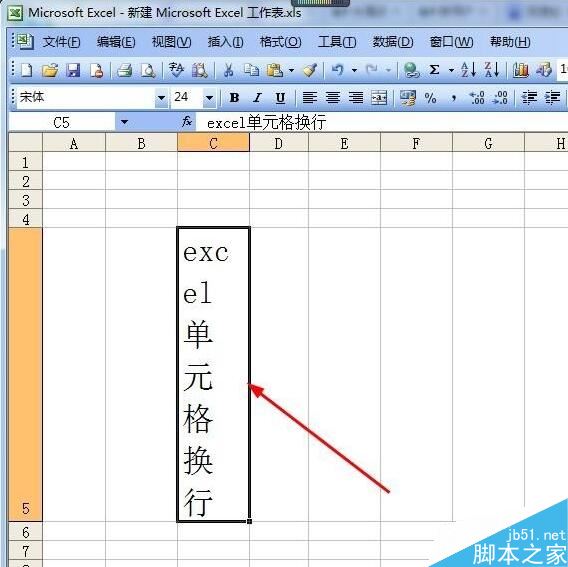Open the 帮助(H) menu

pyautogui.click(x=510, y=42)
